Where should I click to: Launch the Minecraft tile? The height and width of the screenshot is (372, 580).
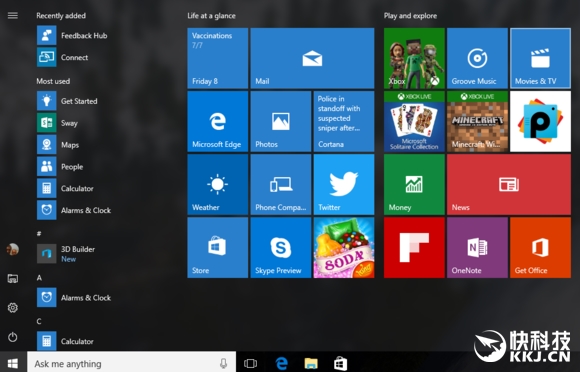[x=477, y=122]
